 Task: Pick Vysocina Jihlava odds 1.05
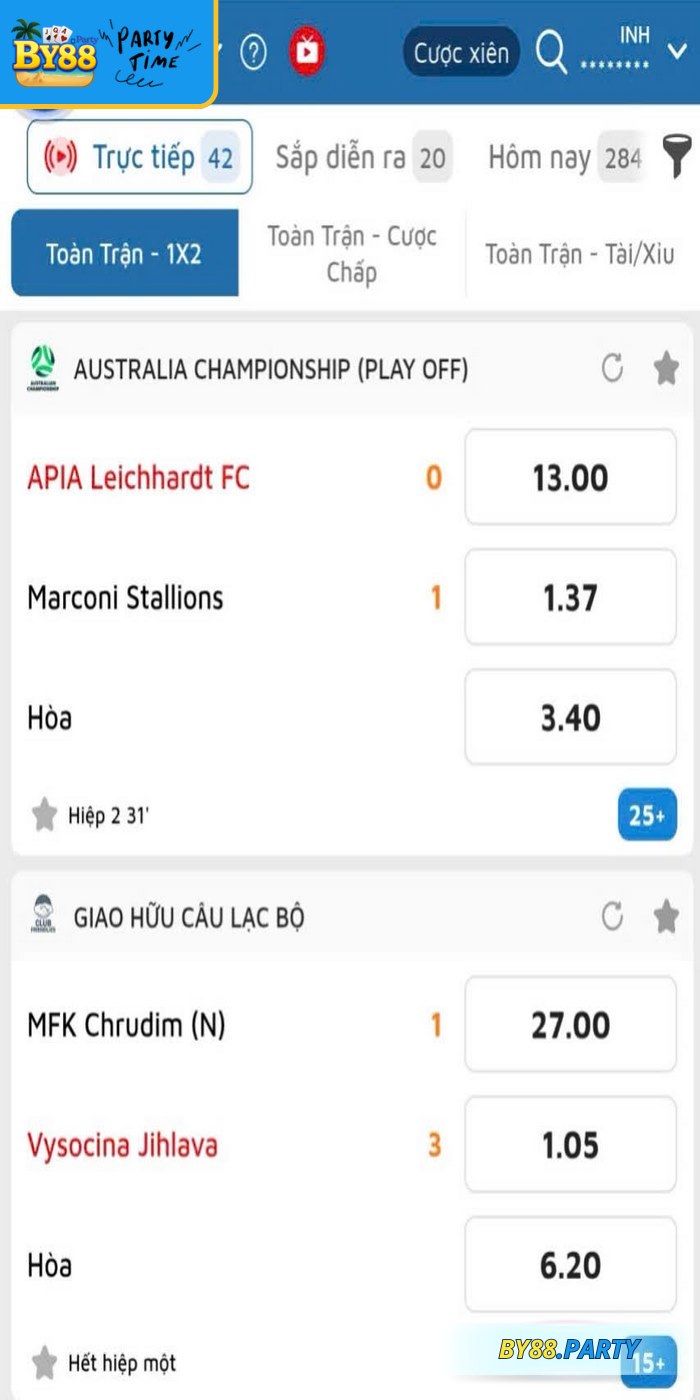pos(570,1145)
